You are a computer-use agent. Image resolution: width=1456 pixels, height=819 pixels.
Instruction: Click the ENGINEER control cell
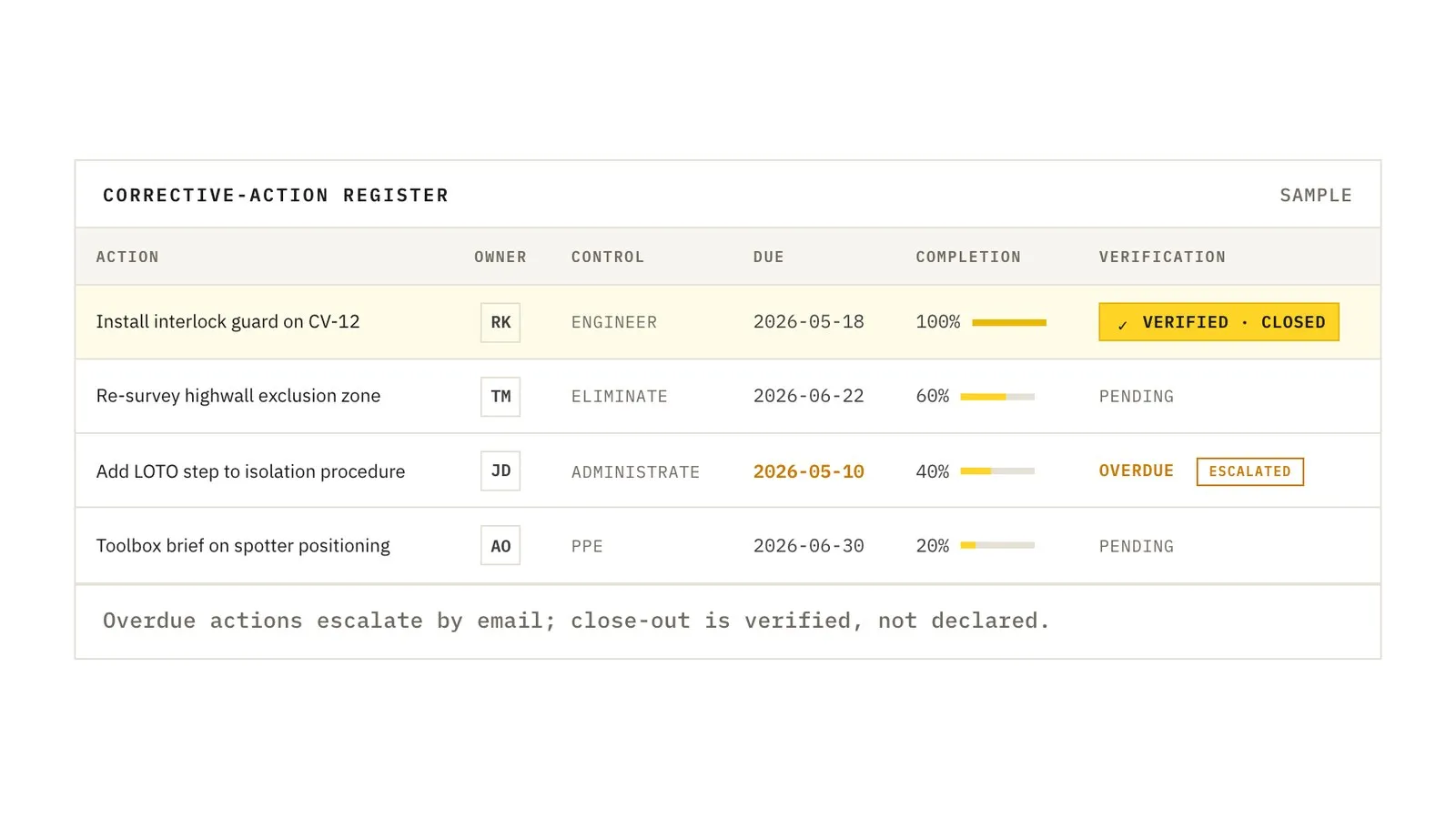coord(614,322)
